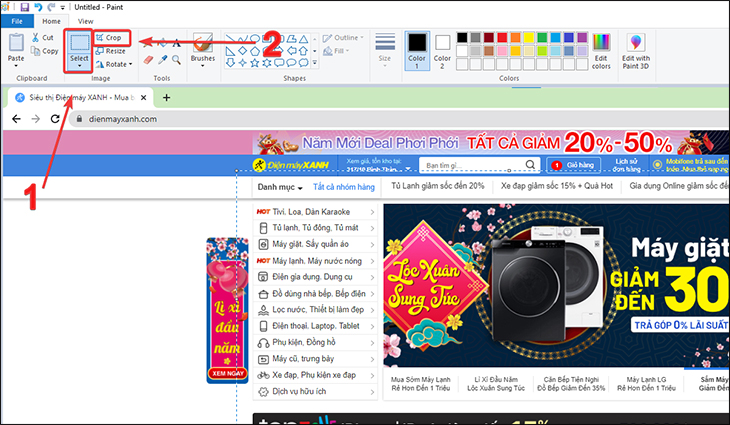The height and width of the screenshot is (425, 730).
Task: Click the Cut scissors button
Action: point(43,37)
